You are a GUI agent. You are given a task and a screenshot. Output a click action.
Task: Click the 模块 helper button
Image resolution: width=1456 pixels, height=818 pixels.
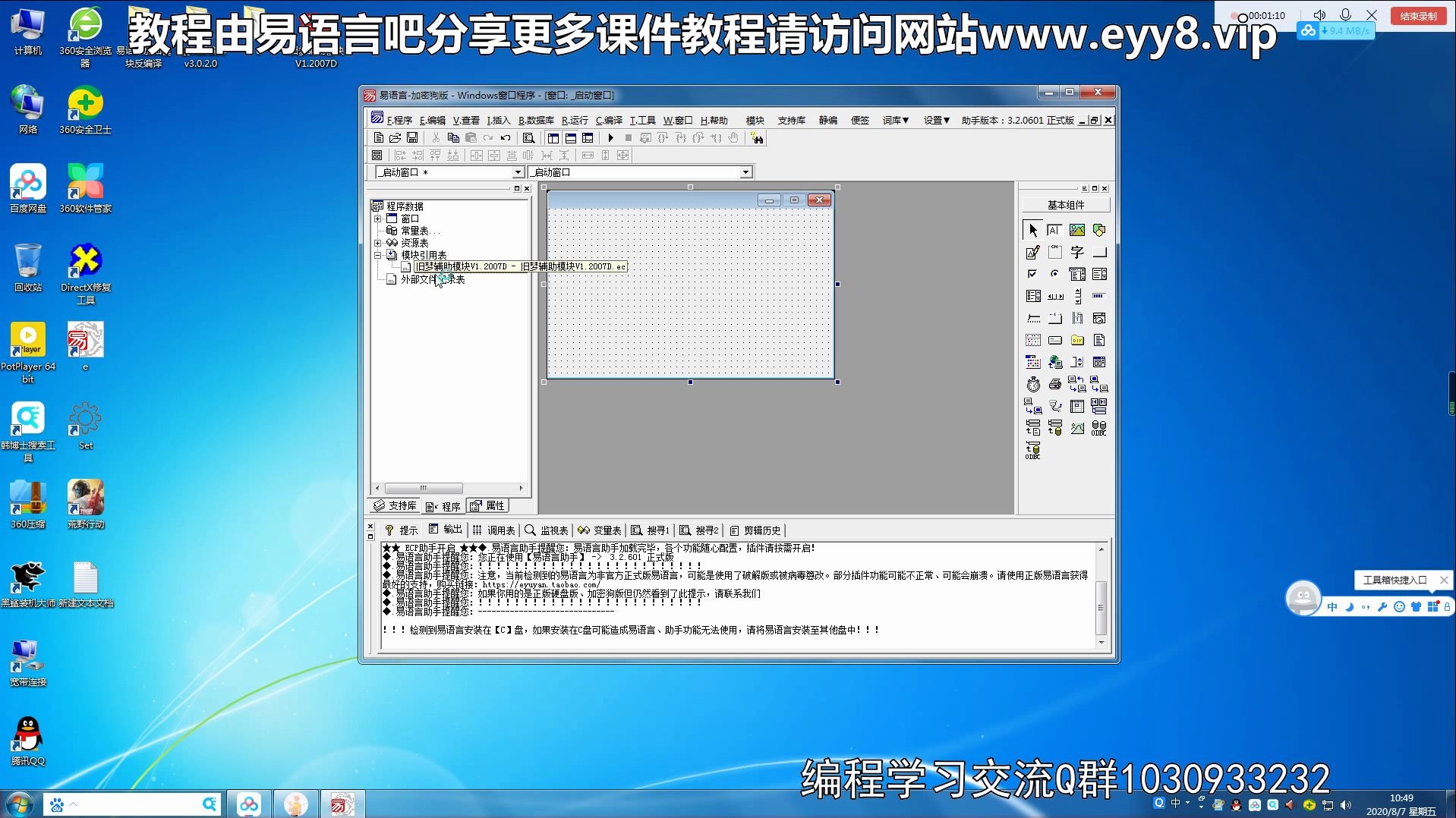coord(755,120)
